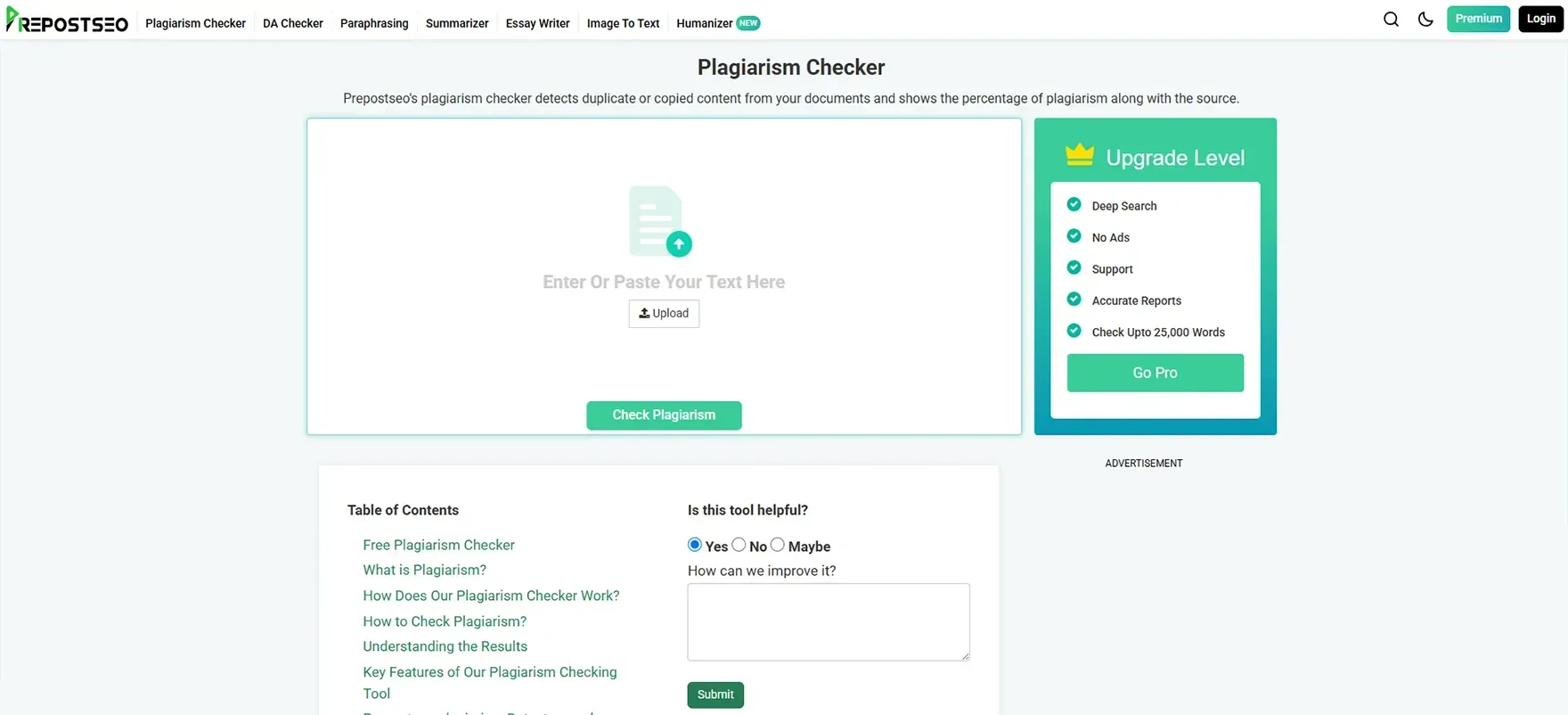Open the DA Checker nav item

[292, 23]
